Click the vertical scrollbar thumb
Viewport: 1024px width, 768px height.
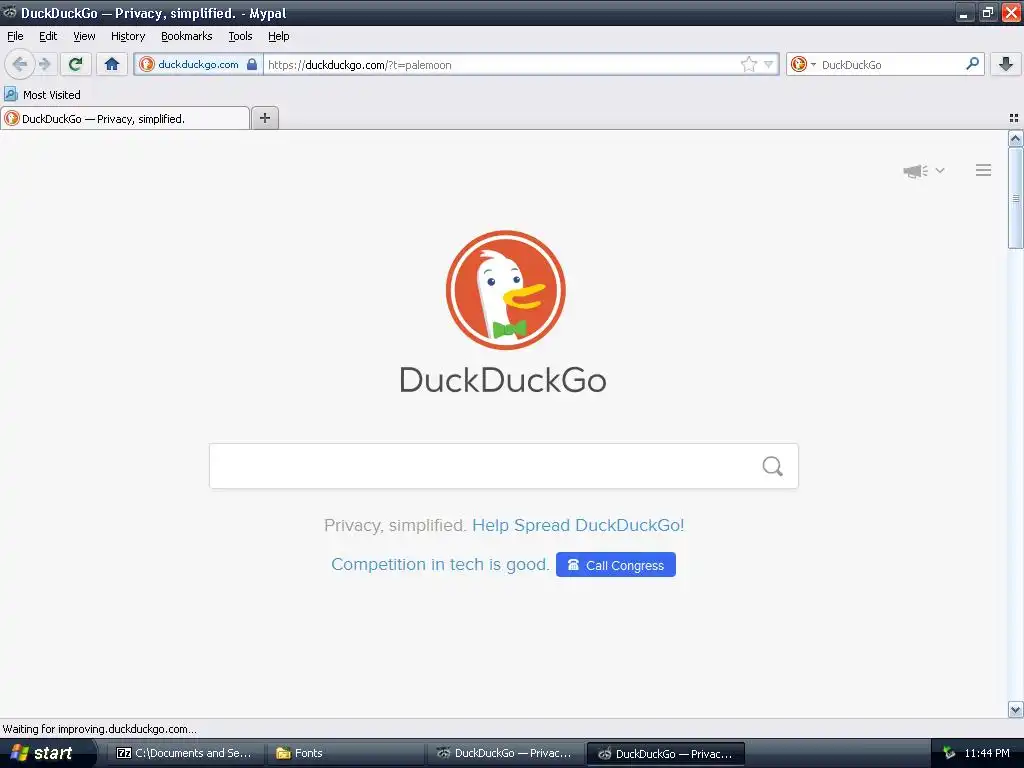point(1016,198)
